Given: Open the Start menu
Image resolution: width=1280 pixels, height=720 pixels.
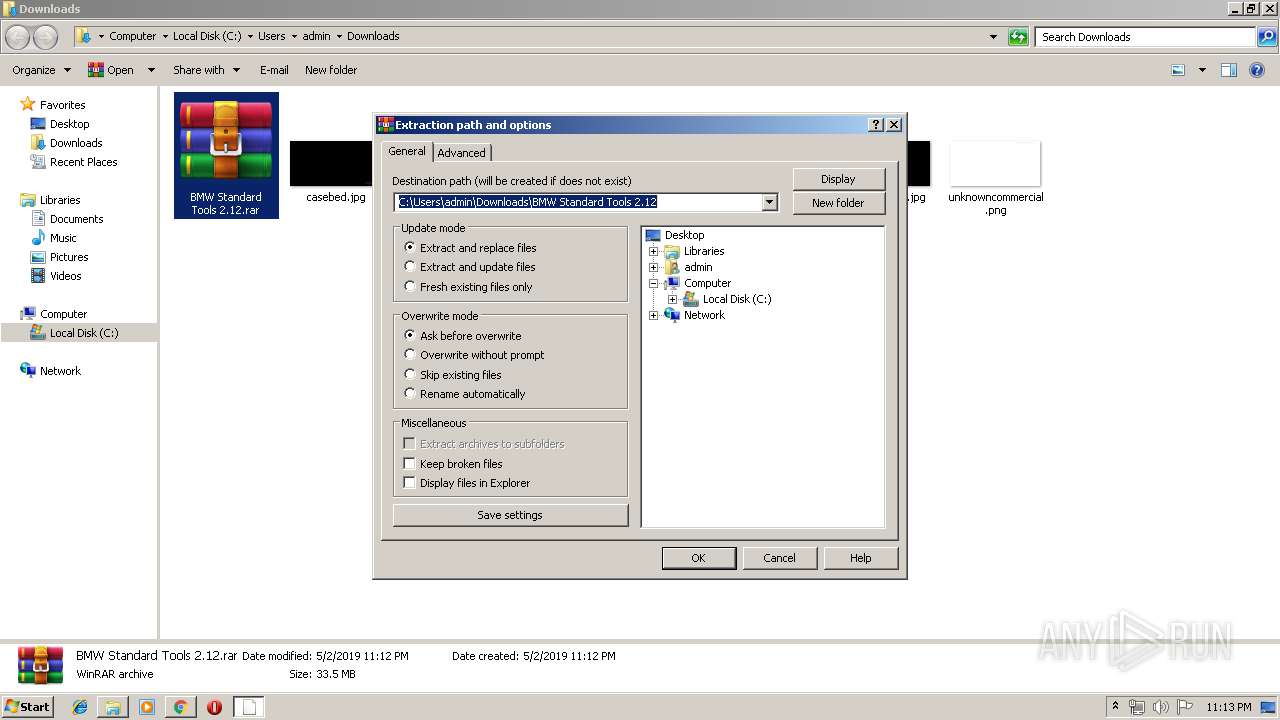Looking at the screenshot, I should point(28,706).
